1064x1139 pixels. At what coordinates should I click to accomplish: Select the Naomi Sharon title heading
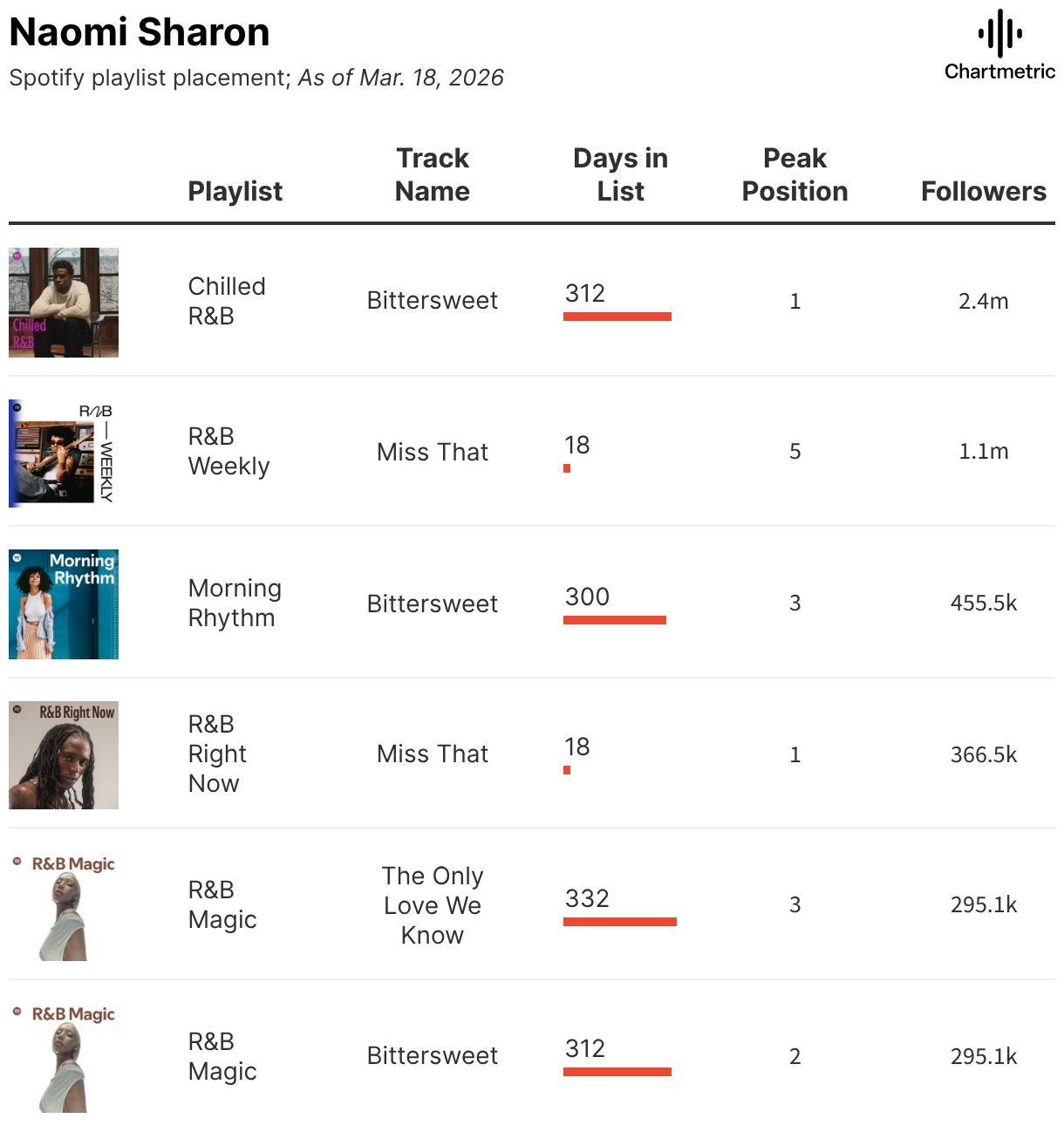140,32
